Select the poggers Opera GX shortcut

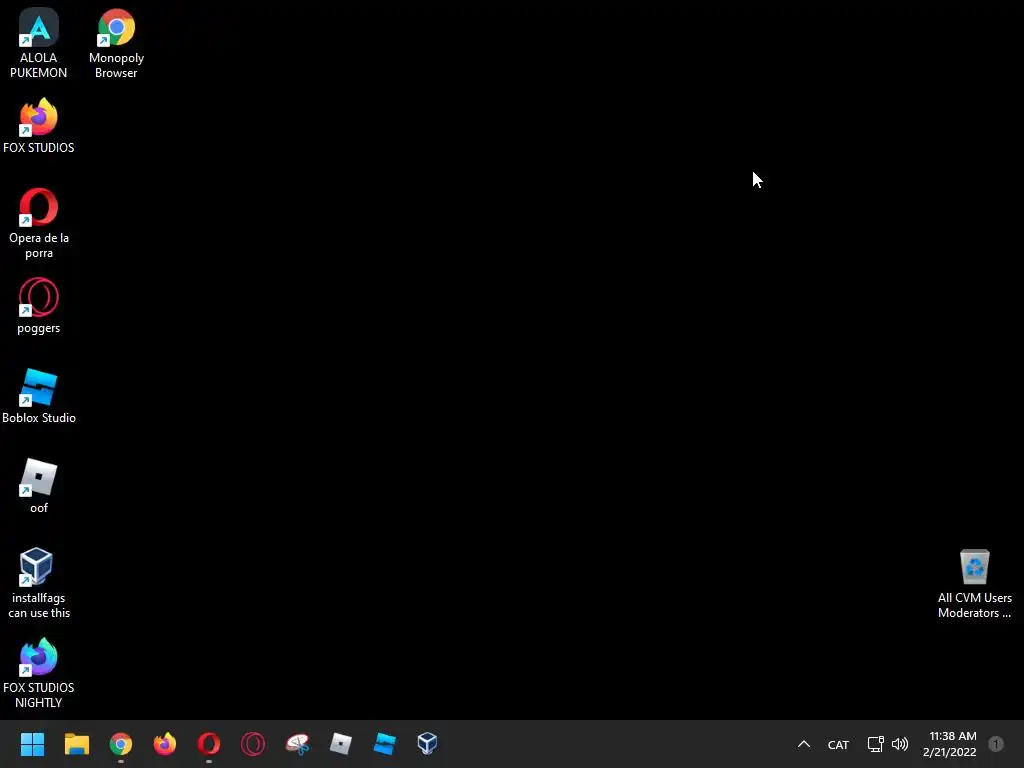39,306
